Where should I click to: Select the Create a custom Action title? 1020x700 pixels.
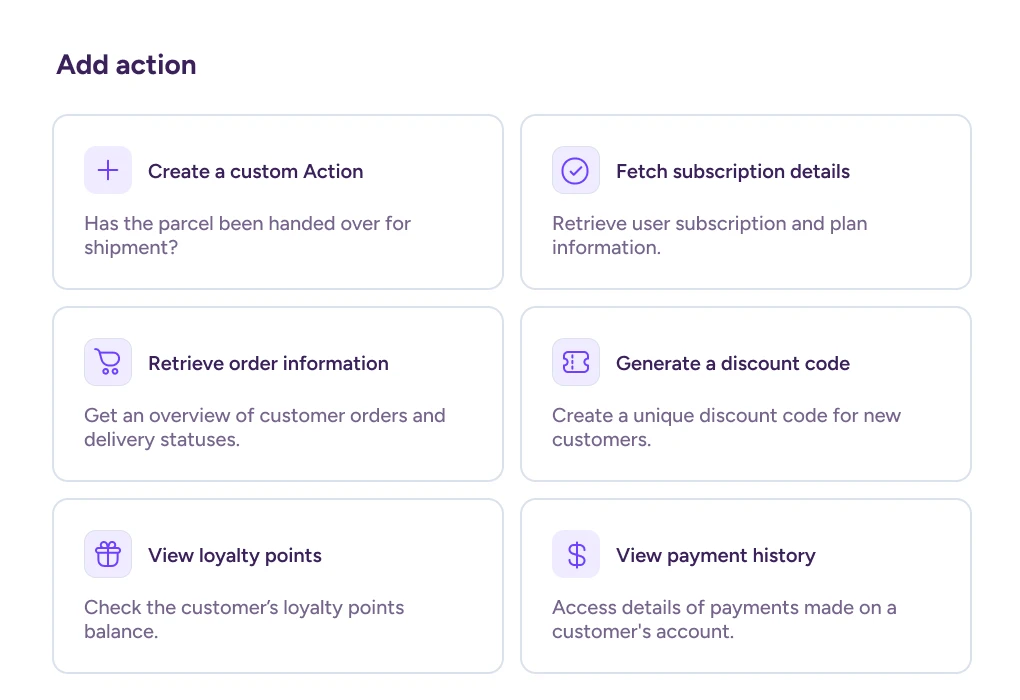pos(256,171)
